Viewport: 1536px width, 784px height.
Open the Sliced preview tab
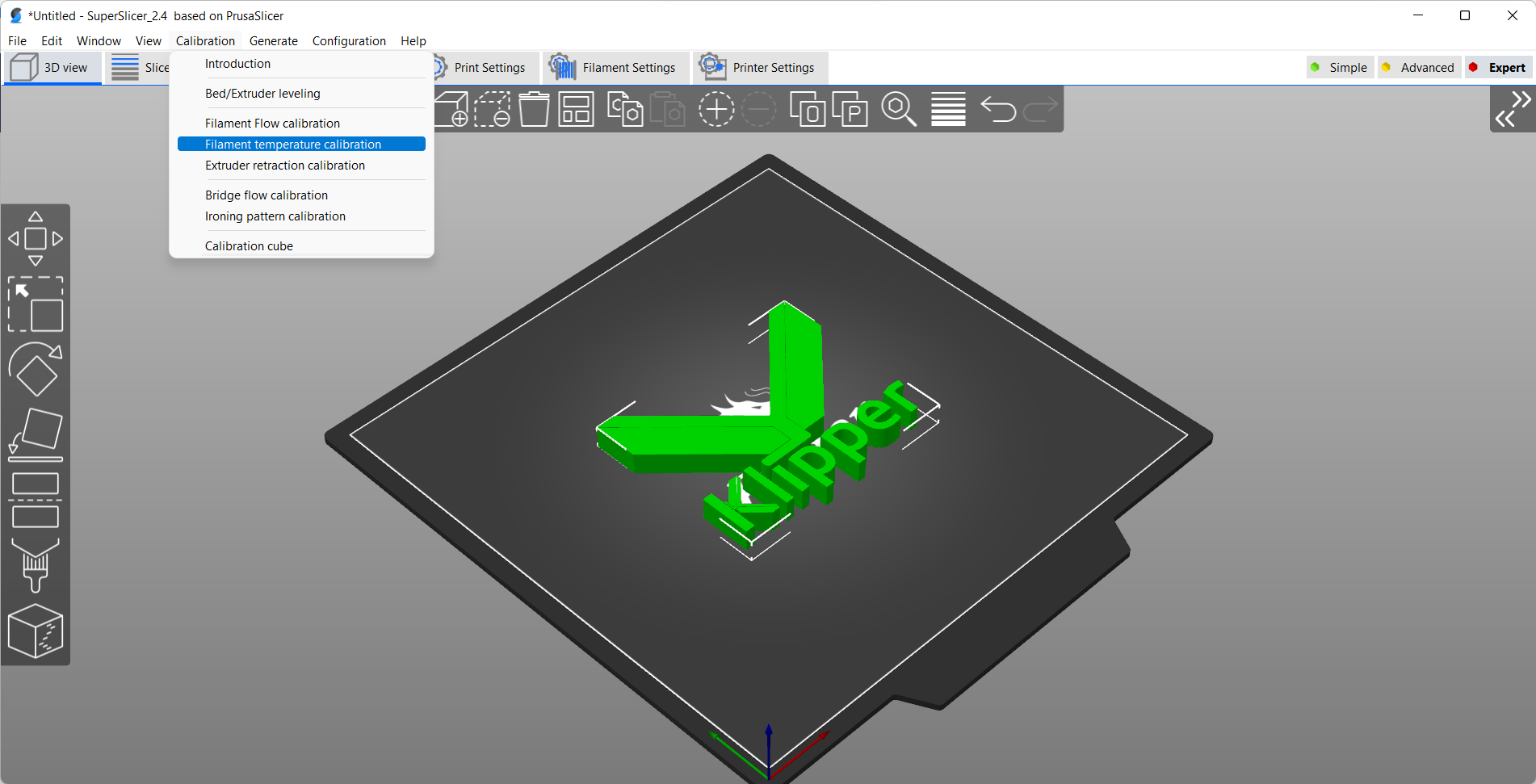pyautogui.click(x=139, y=68)
